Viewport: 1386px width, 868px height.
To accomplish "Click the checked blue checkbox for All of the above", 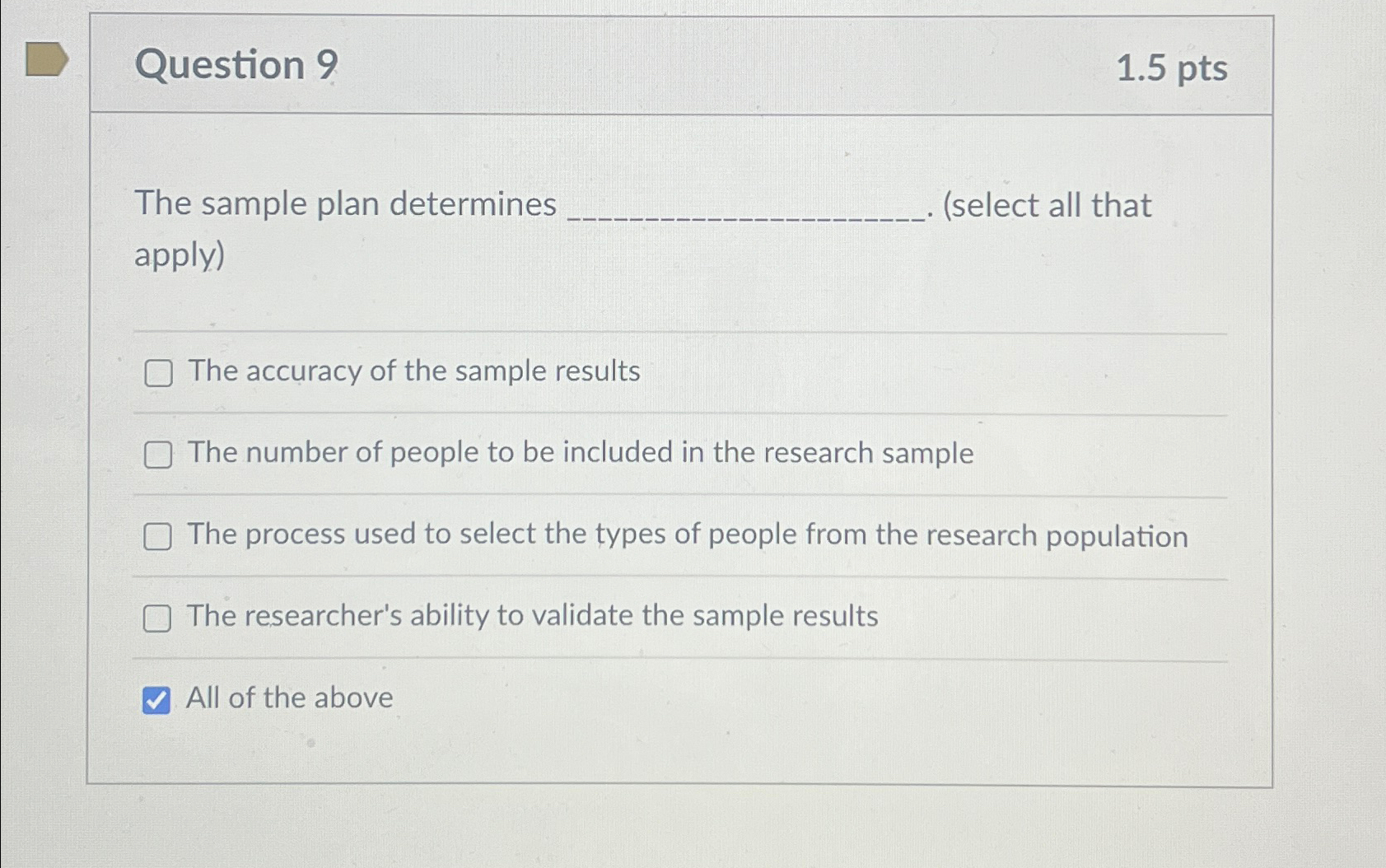I will coord(156,700).
